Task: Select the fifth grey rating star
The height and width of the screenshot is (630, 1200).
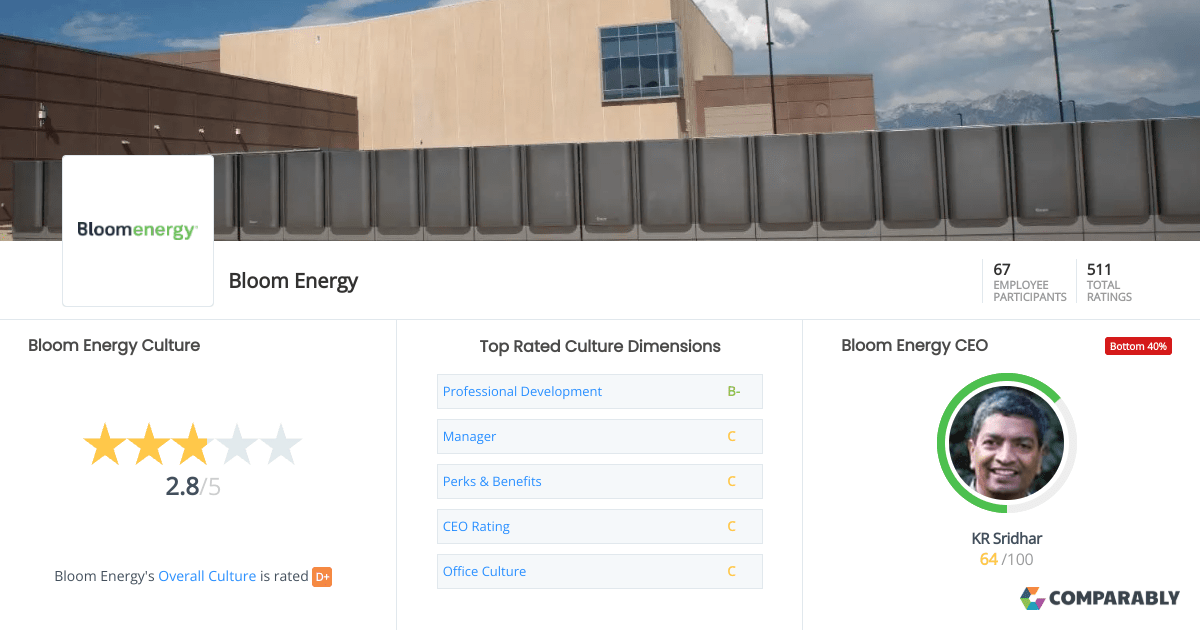Action: coord(280,444)
